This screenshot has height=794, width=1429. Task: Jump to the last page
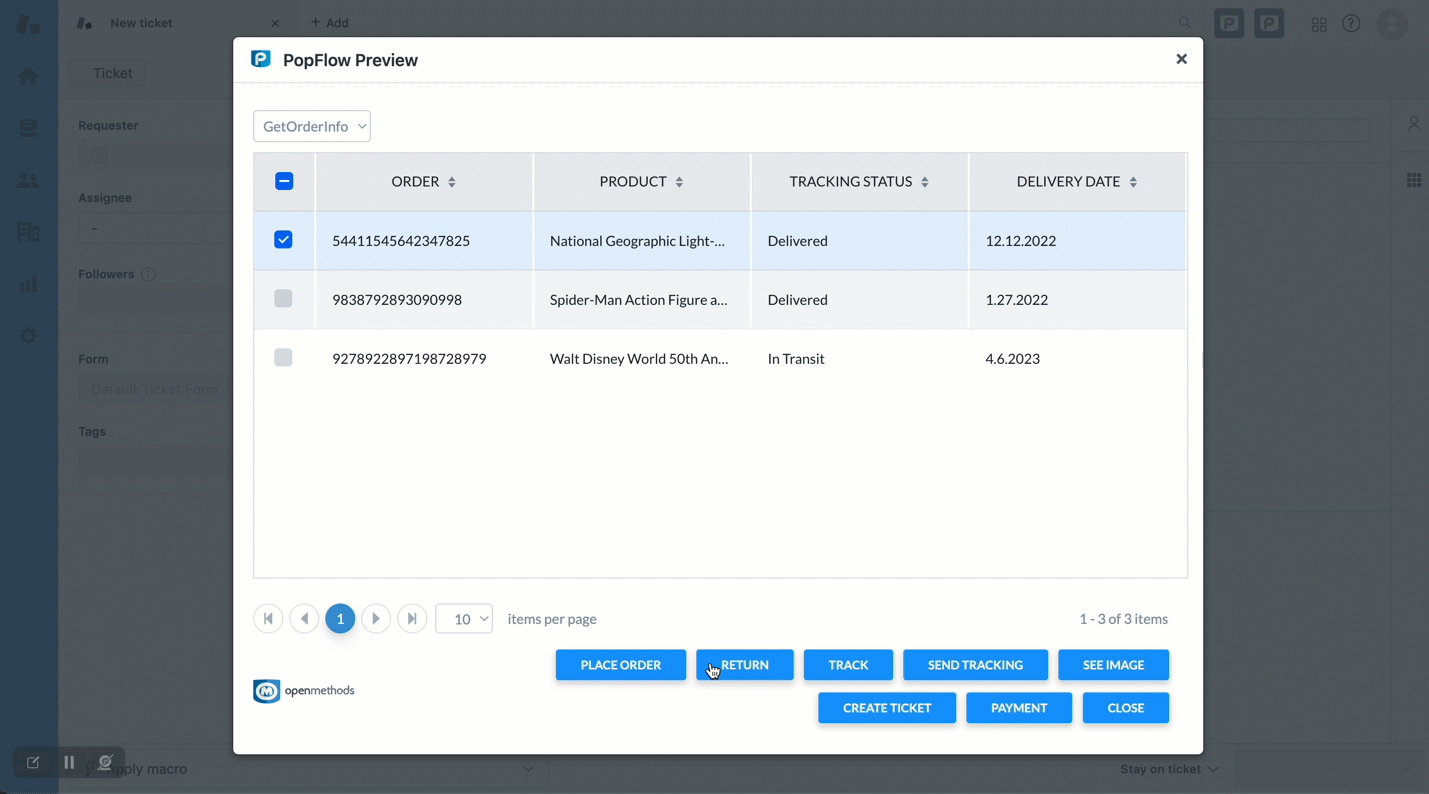[x=412, y=619]
